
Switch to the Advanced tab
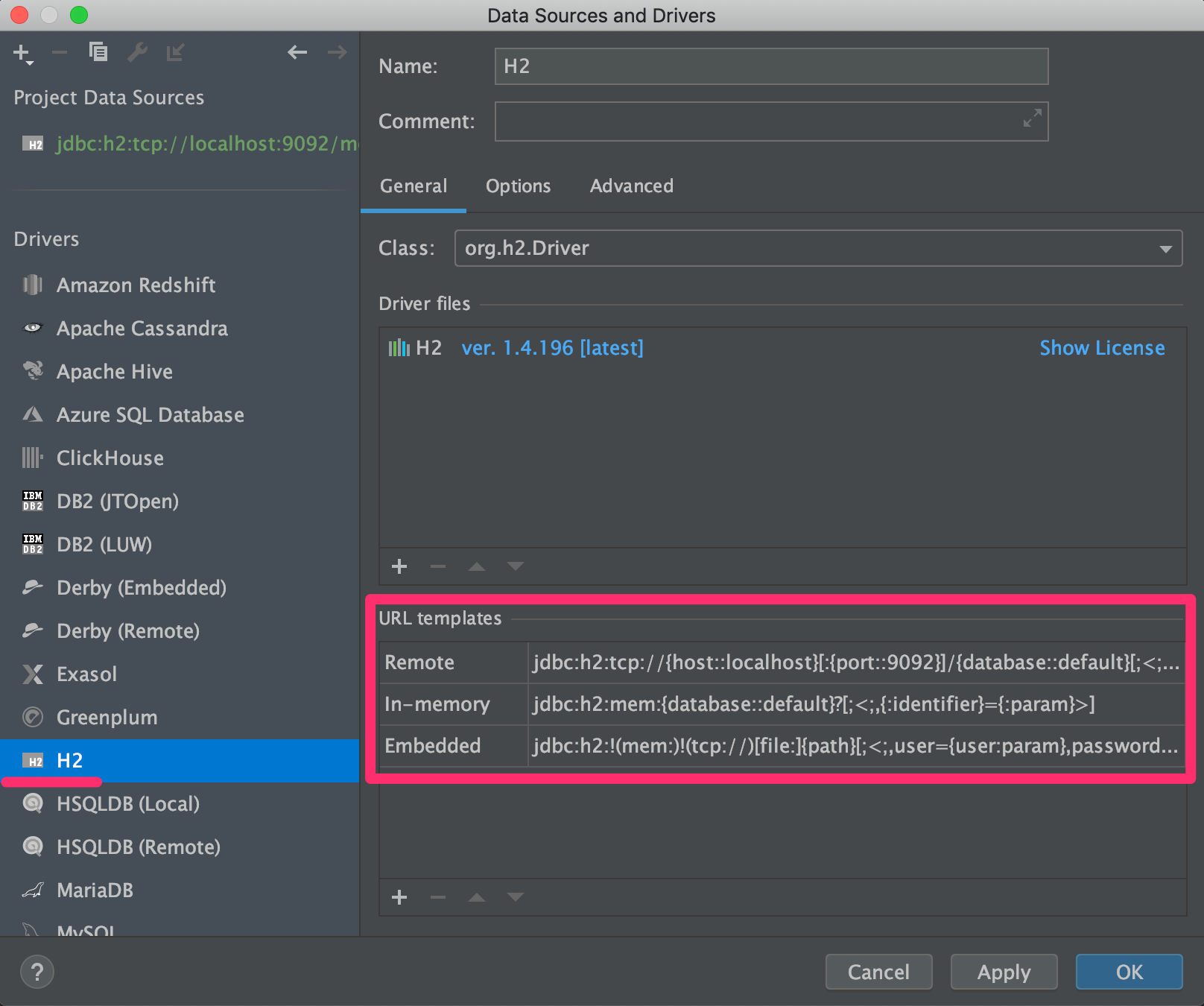point(632,186)
